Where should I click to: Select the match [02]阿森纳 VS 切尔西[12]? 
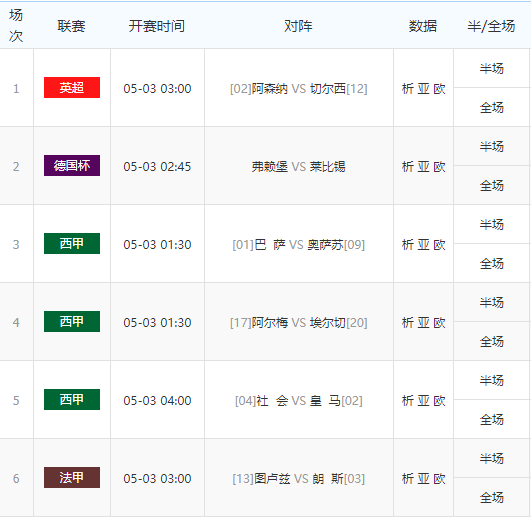point(299,89)
